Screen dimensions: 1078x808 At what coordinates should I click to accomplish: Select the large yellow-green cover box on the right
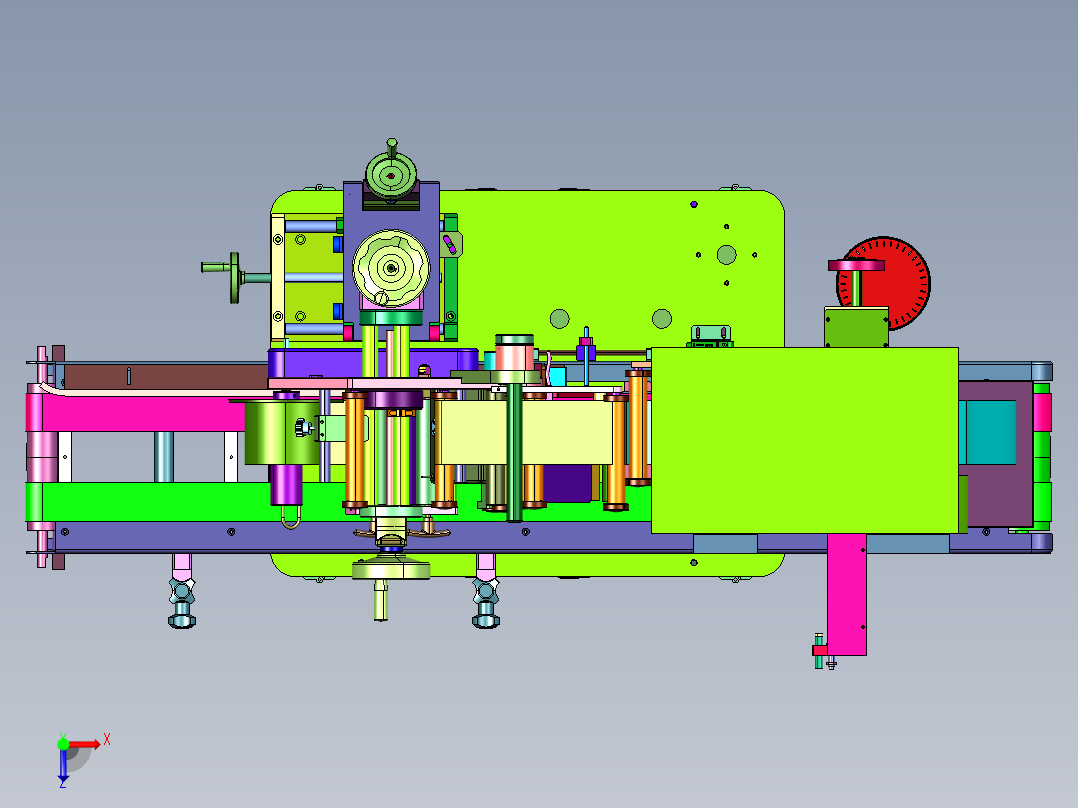pos(804,440)
